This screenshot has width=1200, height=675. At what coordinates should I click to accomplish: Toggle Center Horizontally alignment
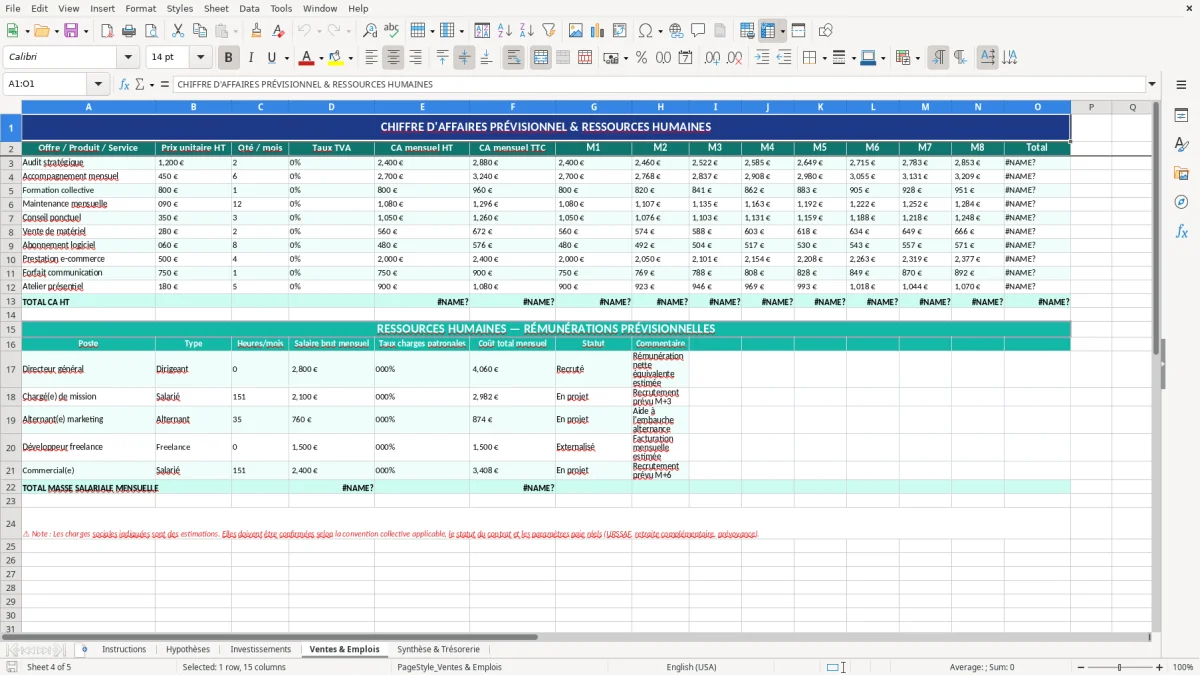[x=393, y=58]
